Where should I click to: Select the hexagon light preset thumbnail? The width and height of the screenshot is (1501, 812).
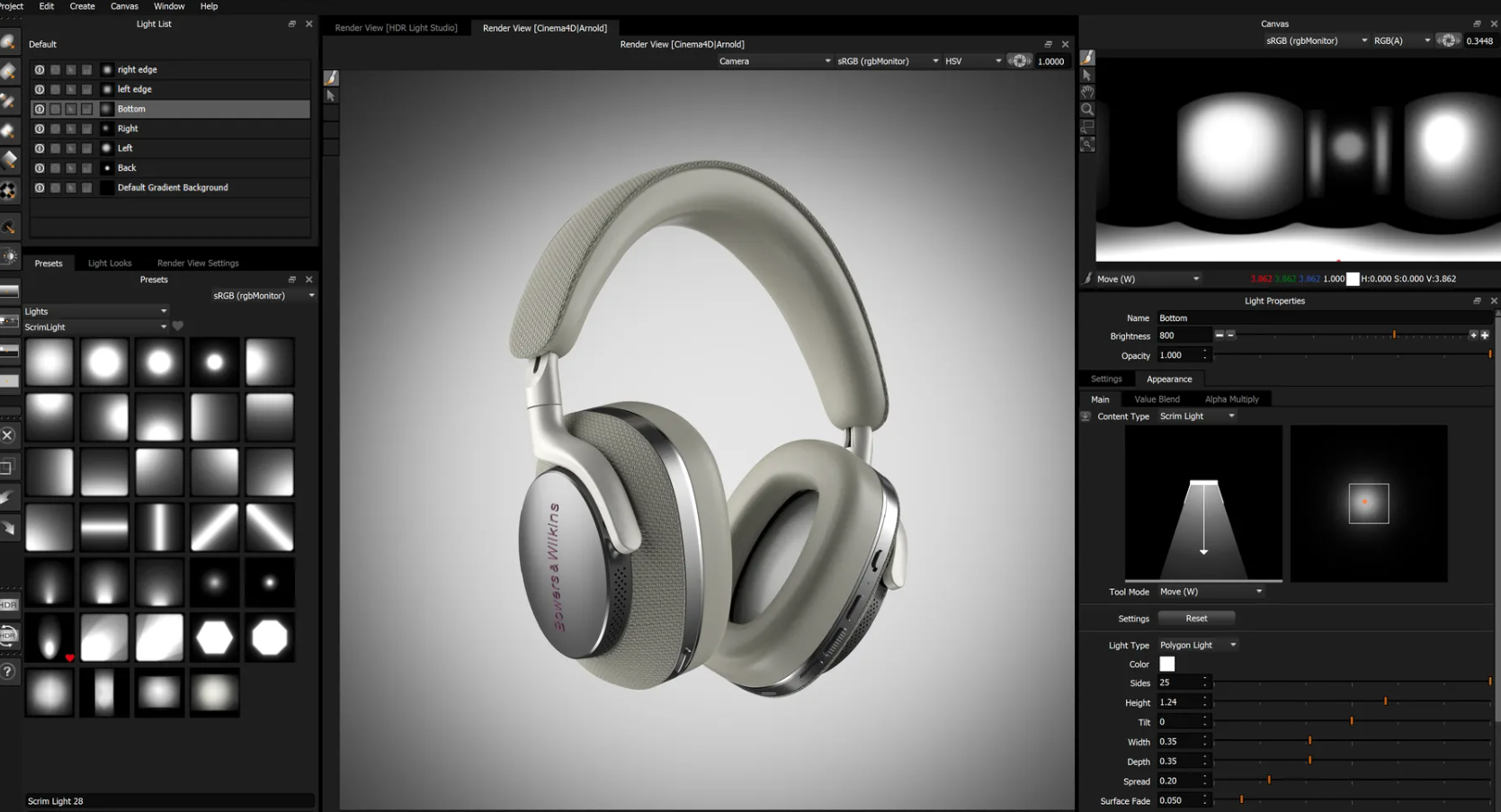[214, 638]
